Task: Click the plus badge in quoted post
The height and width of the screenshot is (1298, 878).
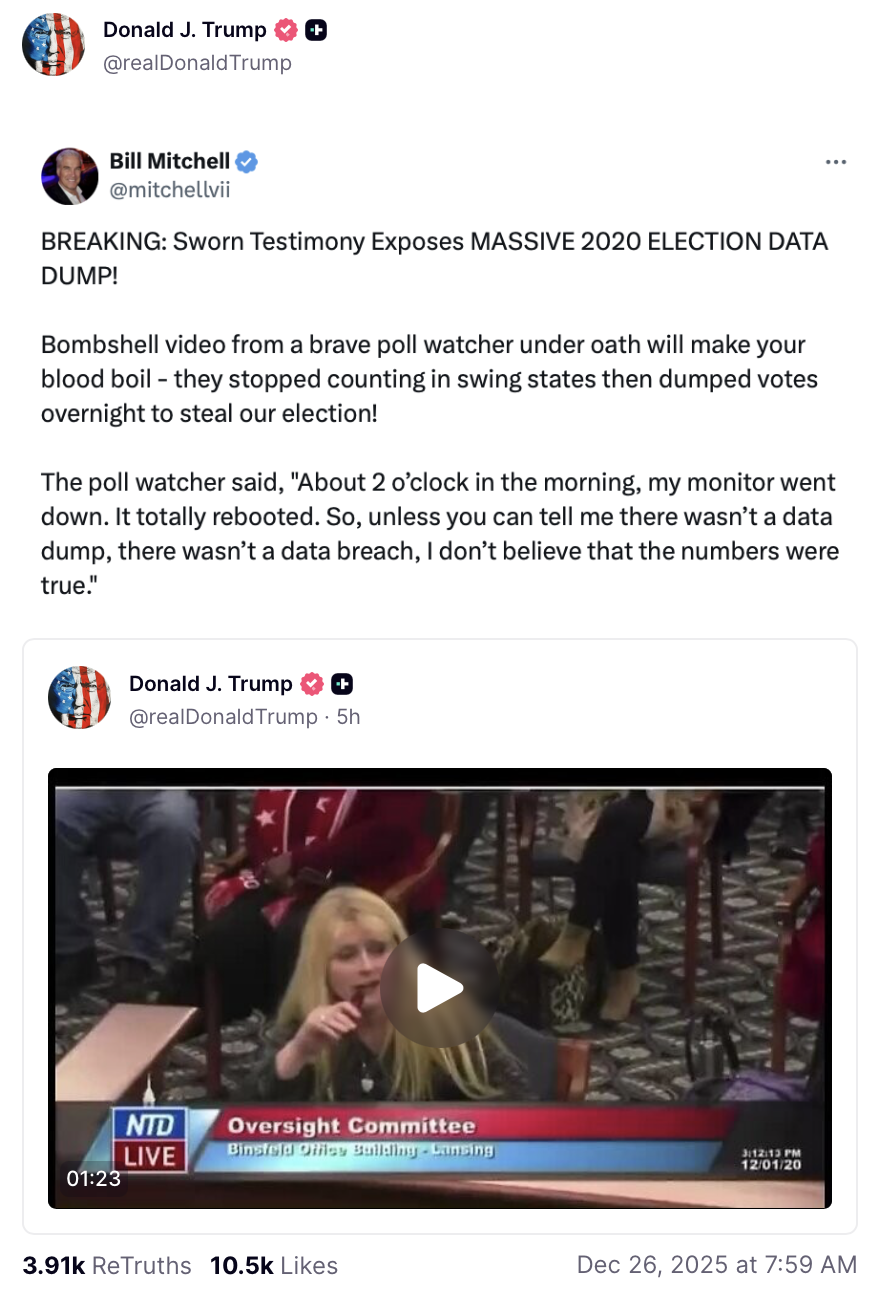Action: 342,684
